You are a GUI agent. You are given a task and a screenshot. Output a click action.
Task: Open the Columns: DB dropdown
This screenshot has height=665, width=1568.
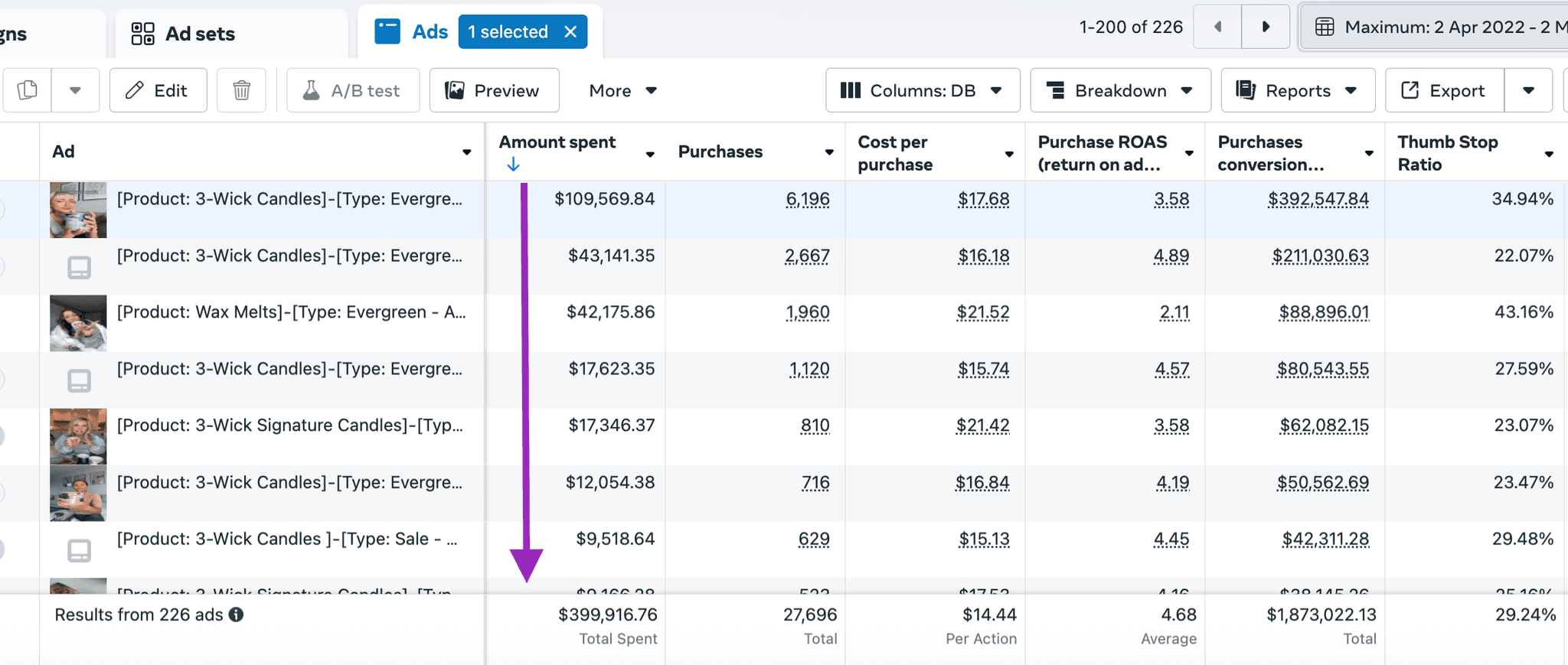[x=923, y=90]
